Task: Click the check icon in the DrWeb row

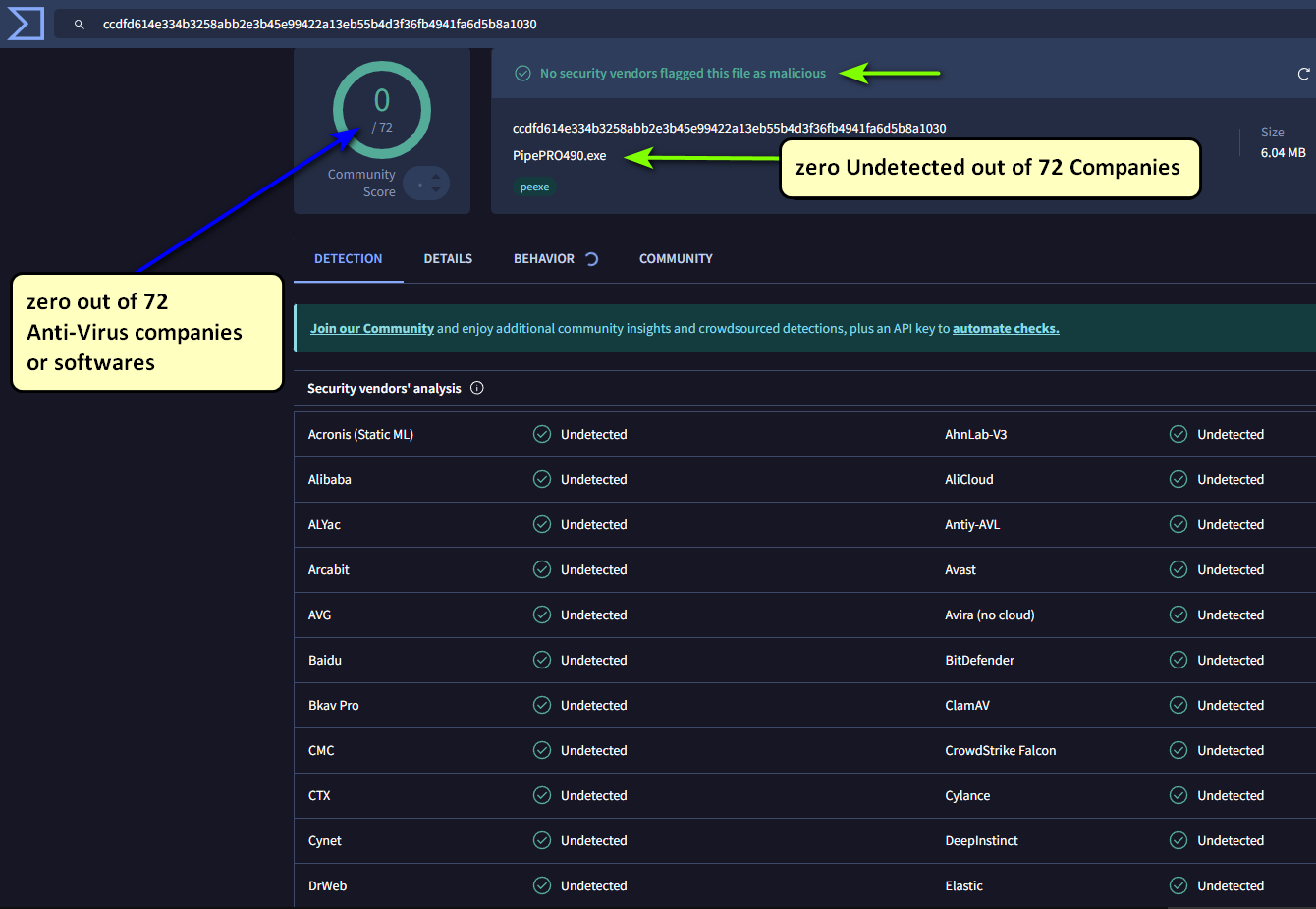Action: [542, 885]
